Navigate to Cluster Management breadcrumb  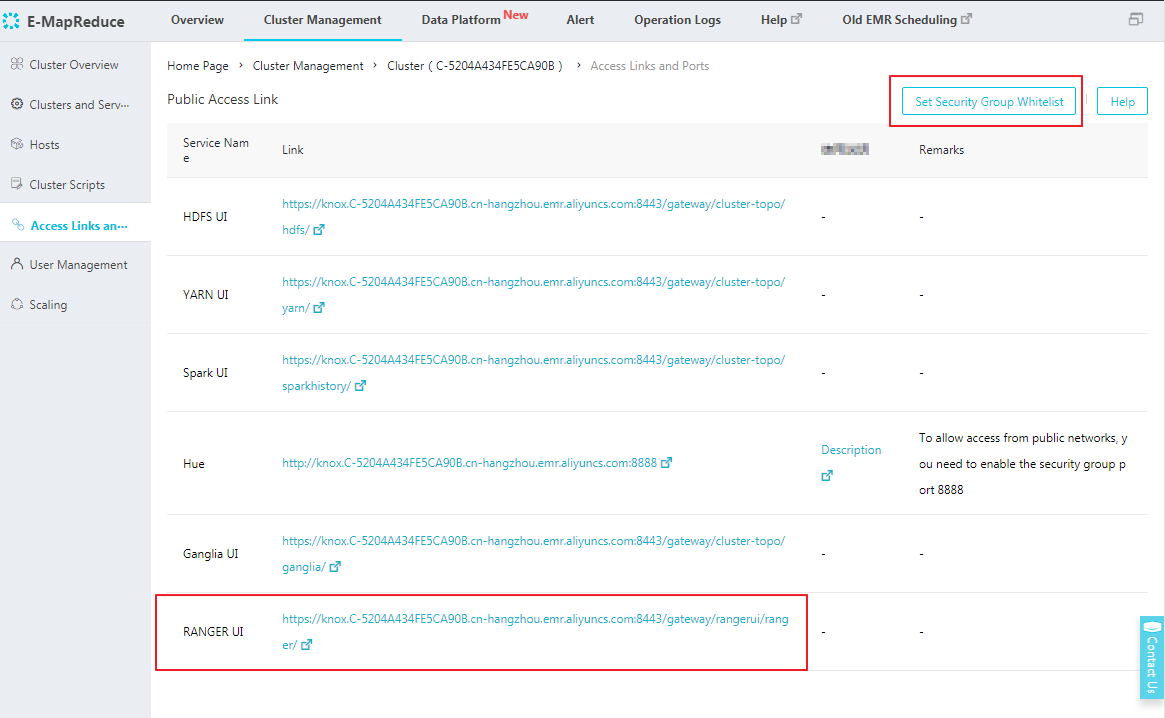click(308, 66)
